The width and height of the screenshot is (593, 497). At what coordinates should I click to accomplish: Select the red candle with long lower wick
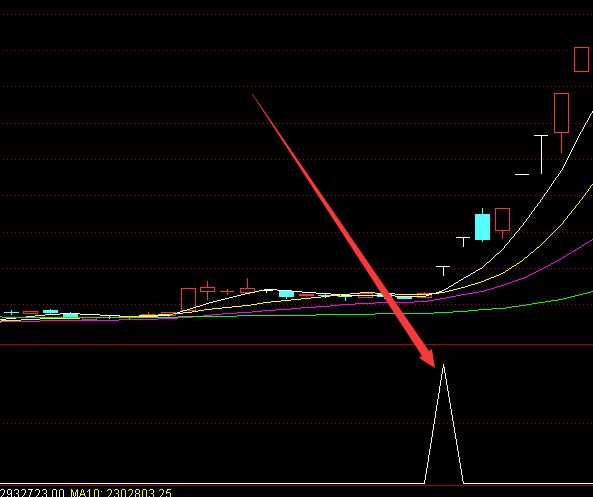[561, 123]
